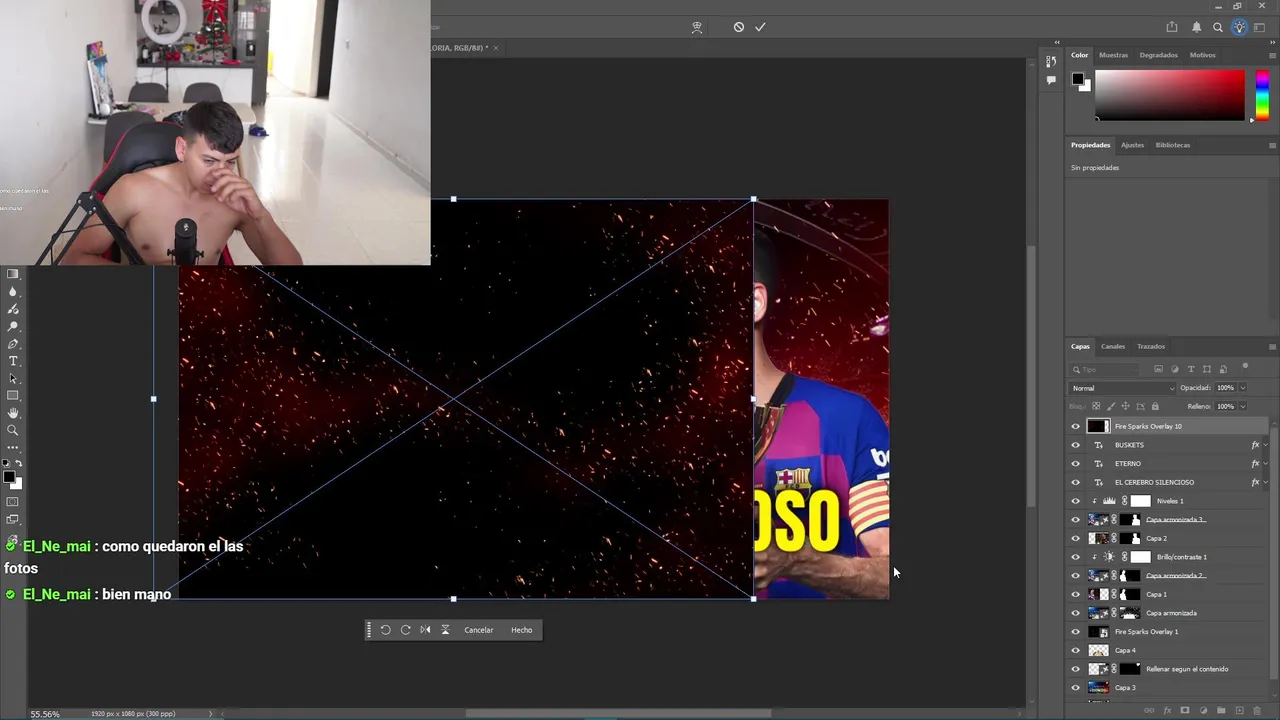Select the Hand tool
1280x720 pixels.
click(x=13, y=413)
